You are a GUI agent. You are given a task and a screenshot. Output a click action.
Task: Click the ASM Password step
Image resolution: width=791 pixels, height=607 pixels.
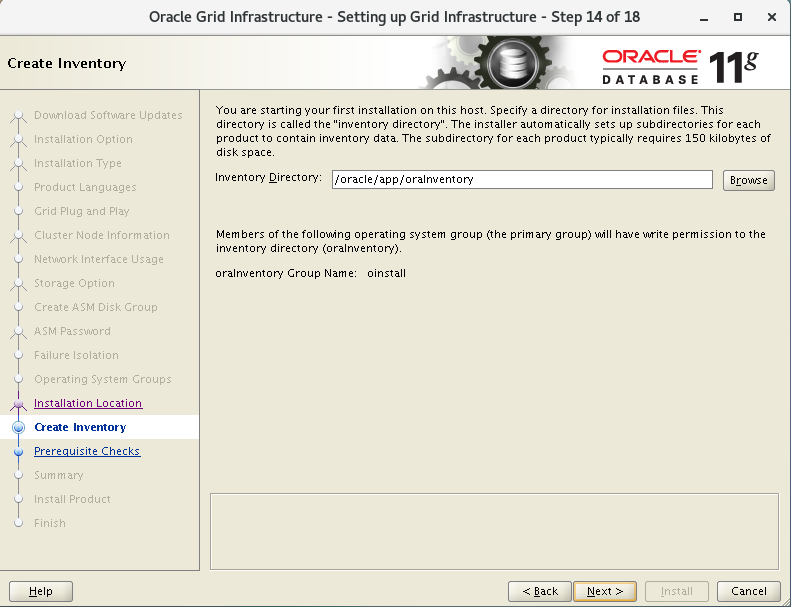pyautogui.click(x=72, y=331)
